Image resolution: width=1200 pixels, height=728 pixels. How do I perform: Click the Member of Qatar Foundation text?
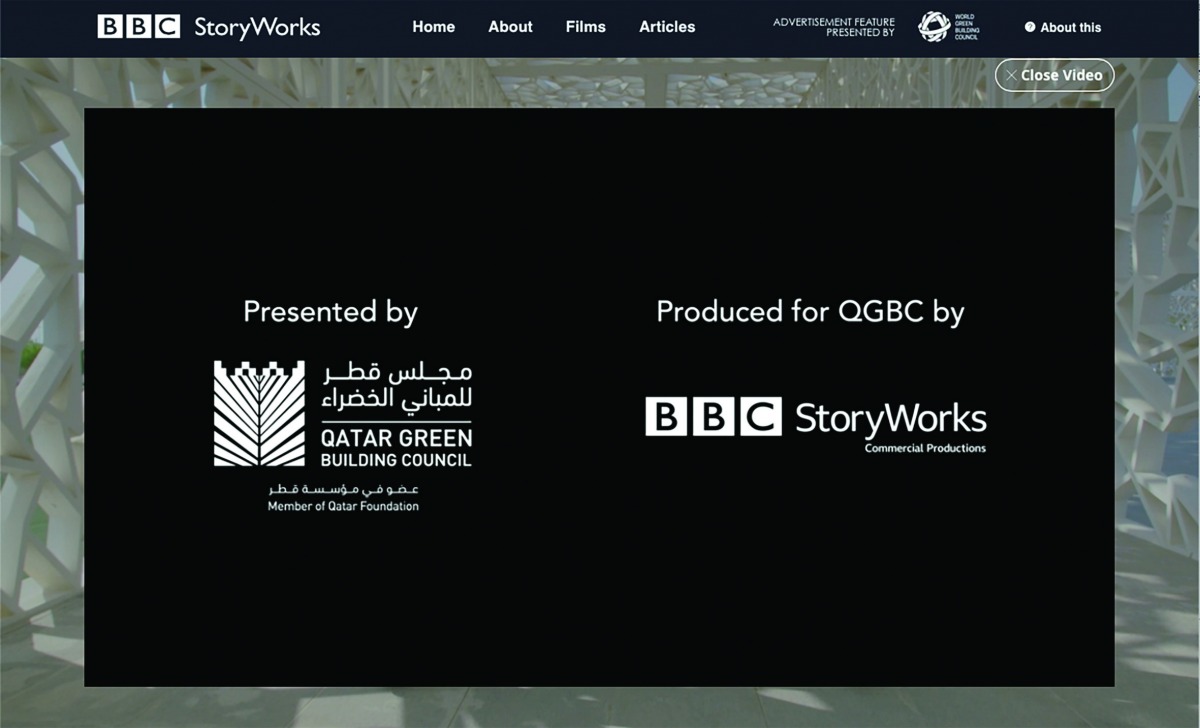(343, 507)
